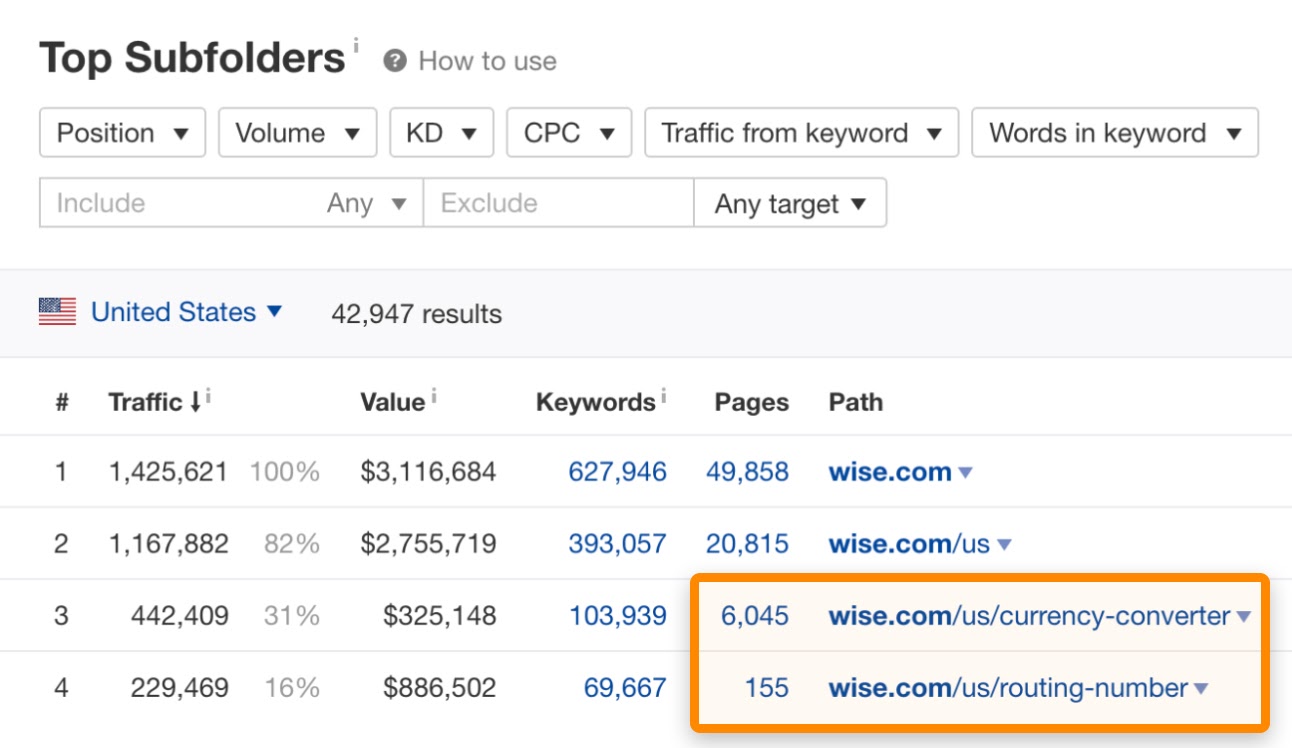
Task: Open the Words in keyword filter
Action: click(1114, 133)
